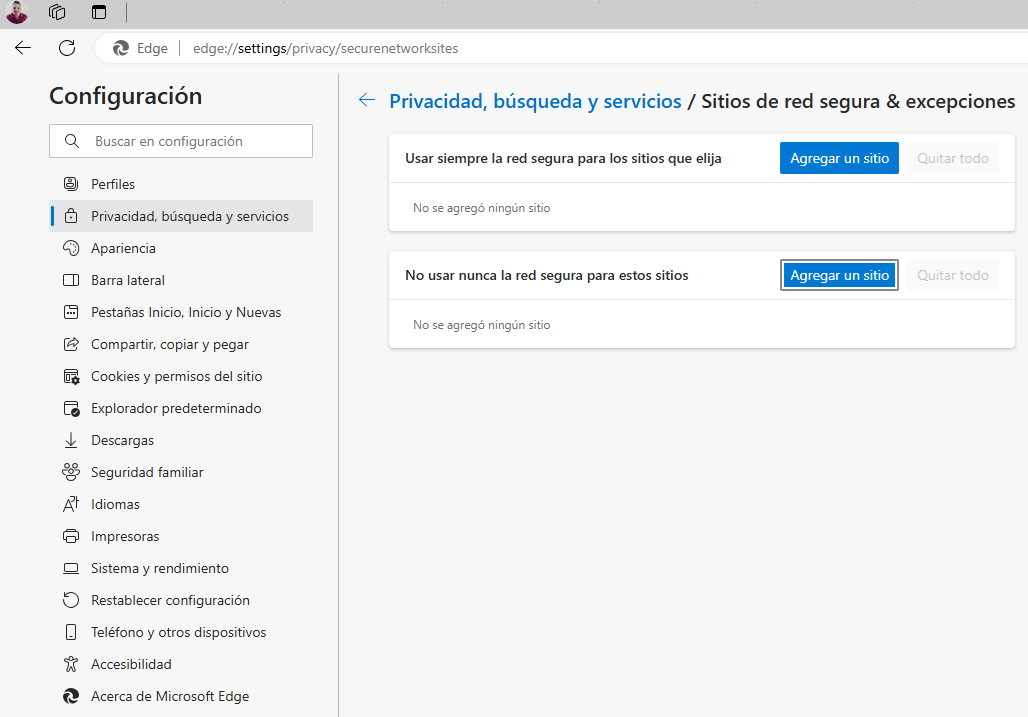The height and width of the screenshot is (717, 1028).
Task: Click the profile avatar picture
Action: tap(17, 13)
